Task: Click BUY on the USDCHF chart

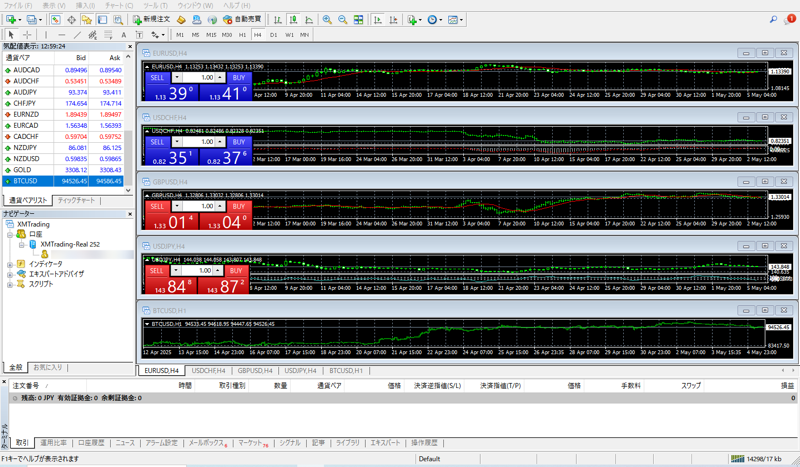Action: tap(239, 142)
